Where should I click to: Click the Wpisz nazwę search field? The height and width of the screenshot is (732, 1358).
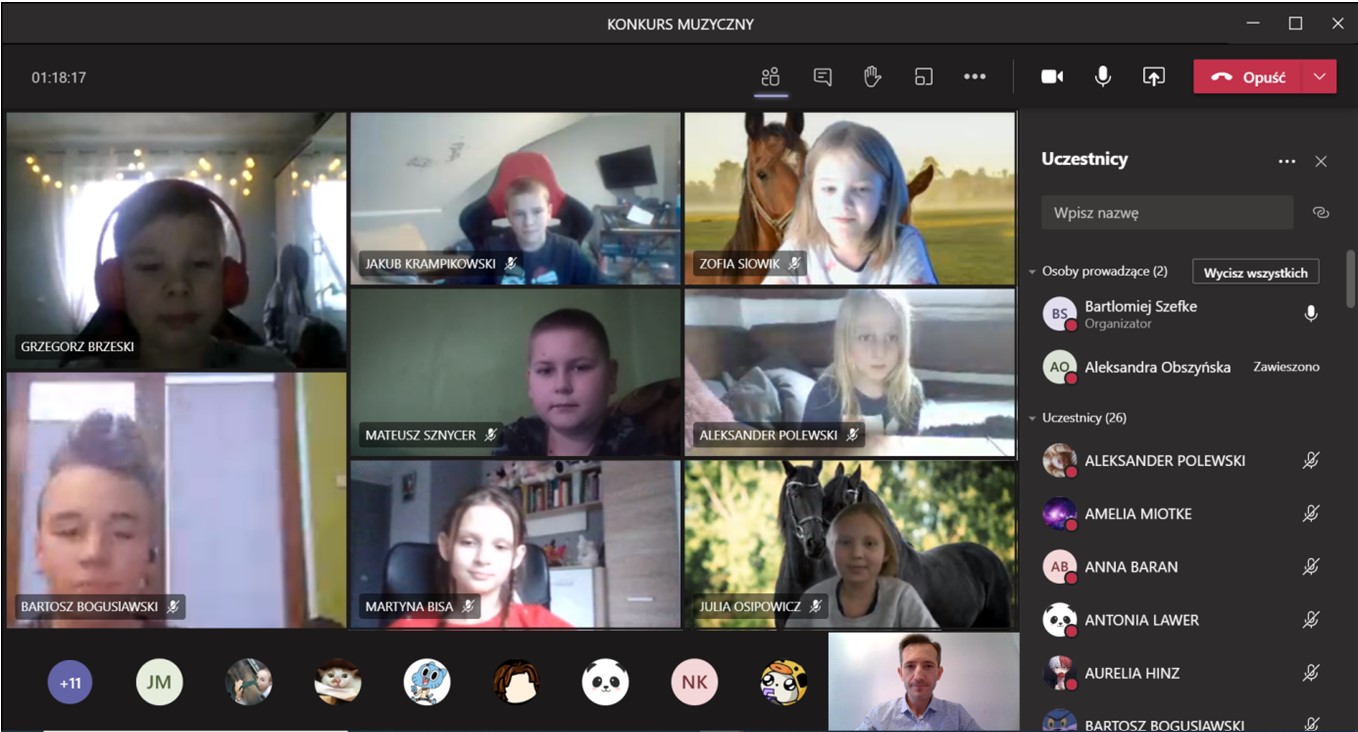1166,213
